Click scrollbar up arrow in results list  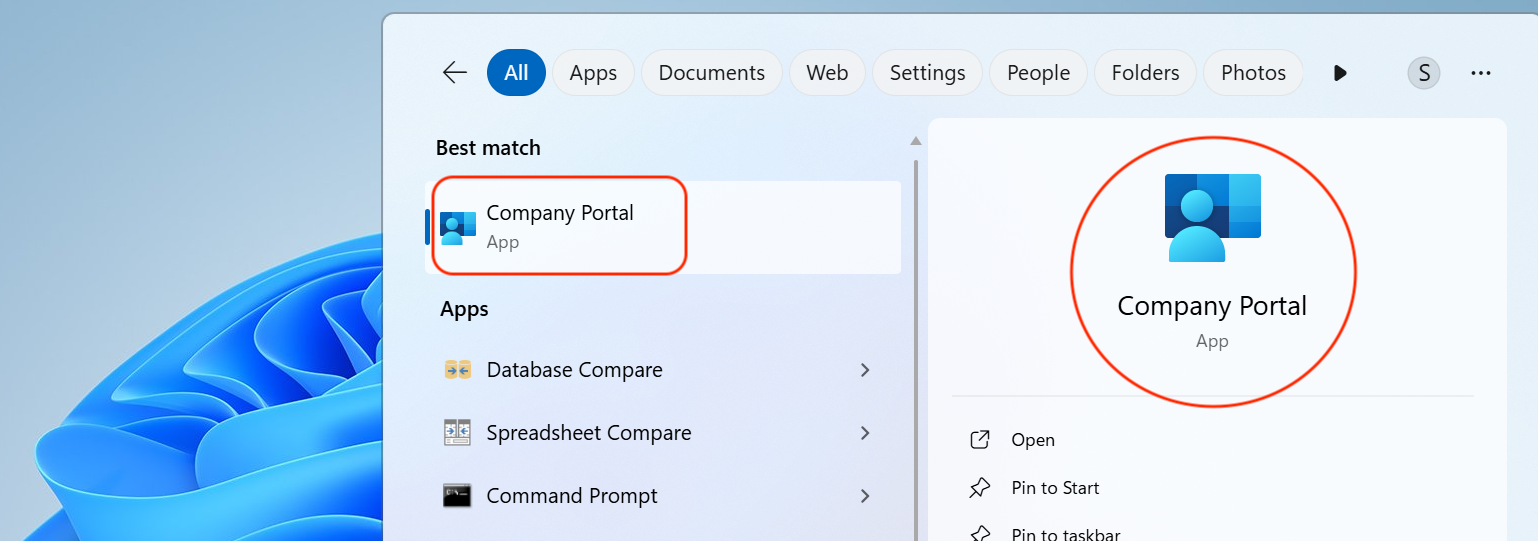(x=915, y=141)
